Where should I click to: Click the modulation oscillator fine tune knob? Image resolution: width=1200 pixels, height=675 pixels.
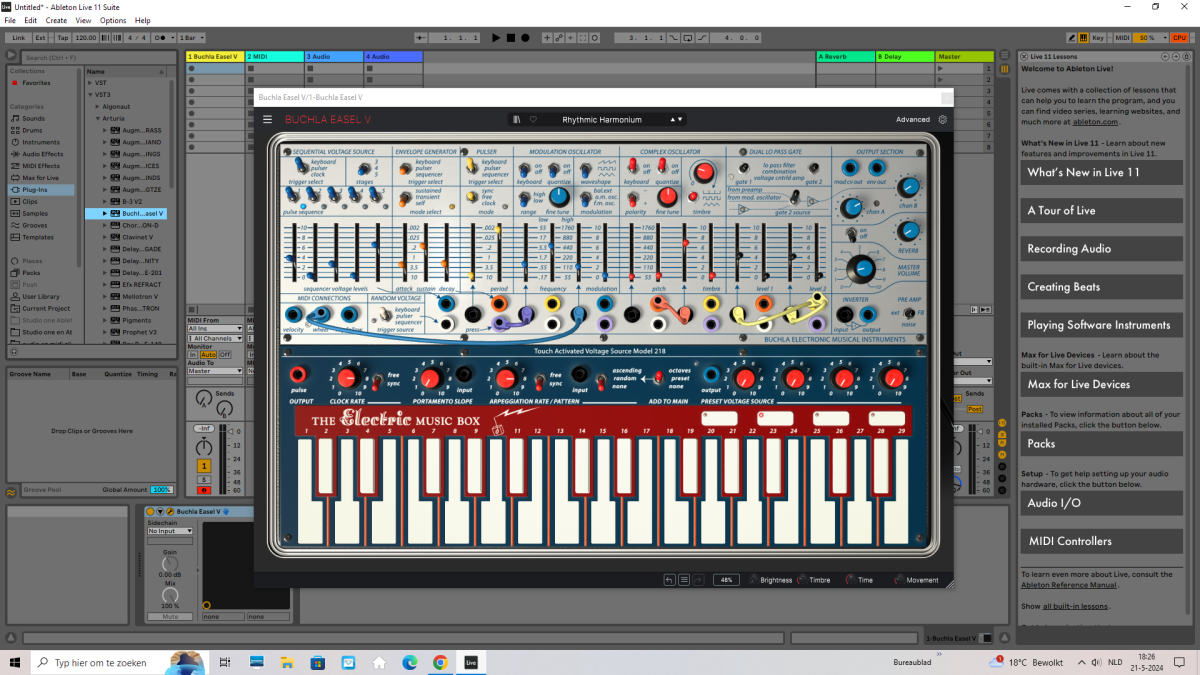point(559,197)
